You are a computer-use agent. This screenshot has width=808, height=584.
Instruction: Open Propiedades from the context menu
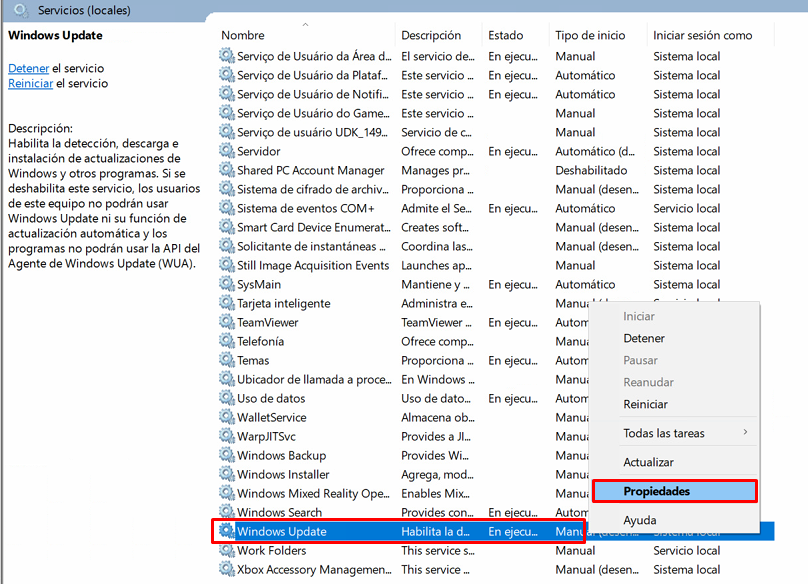click(675, 491)
